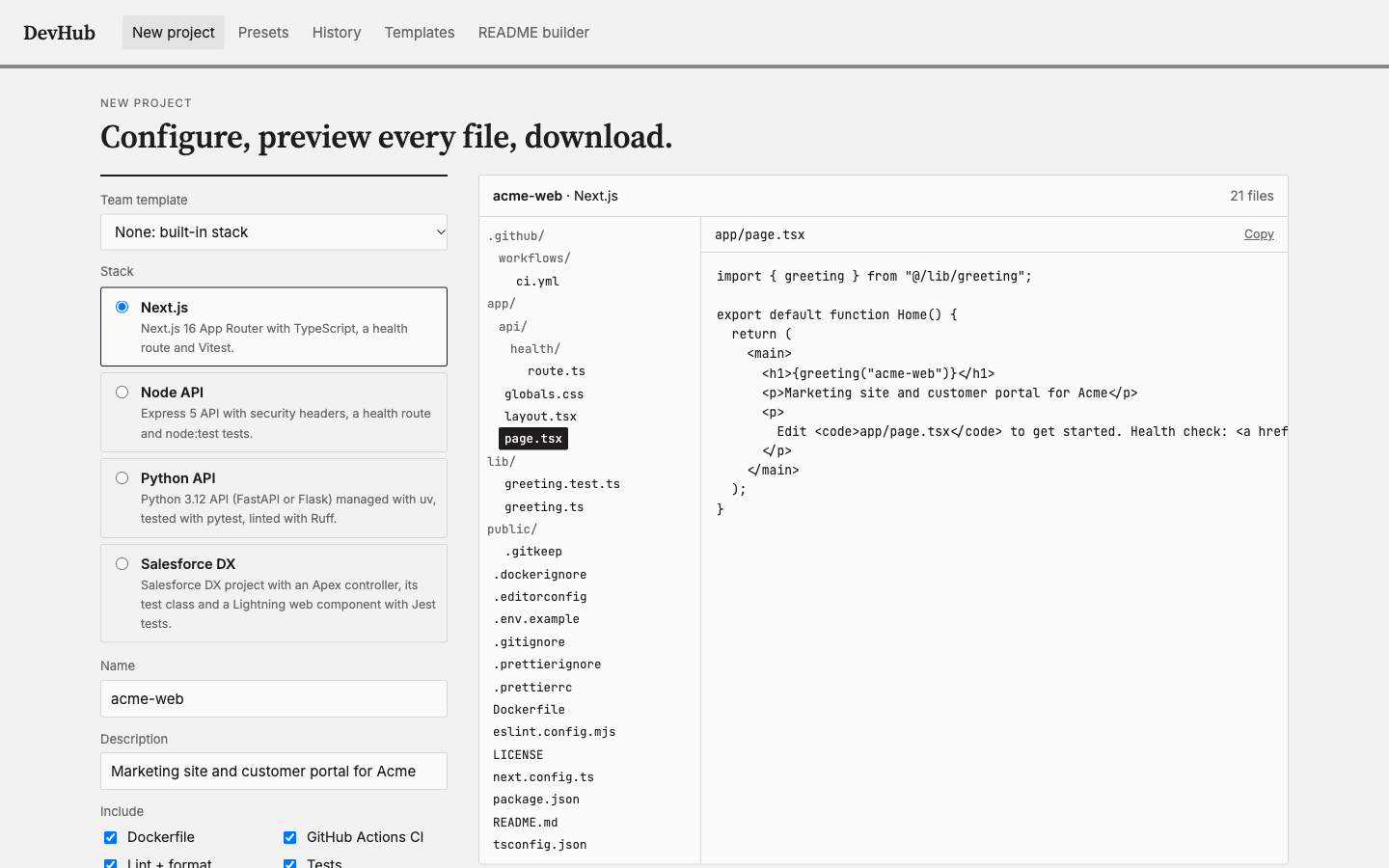1389x868 pixels.
Task: Select the highlighted page.tsx file
Action: [533, 439]
